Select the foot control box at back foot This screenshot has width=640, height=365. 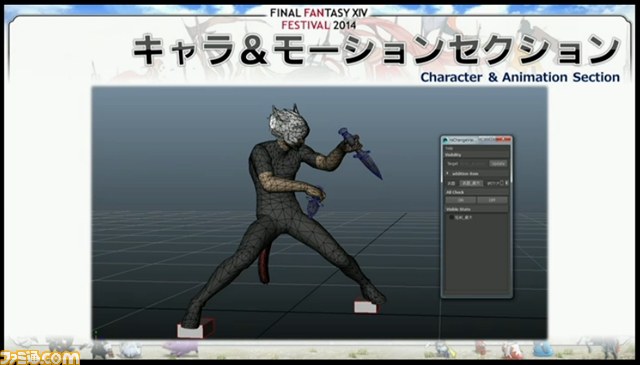[x=366, y=307]
